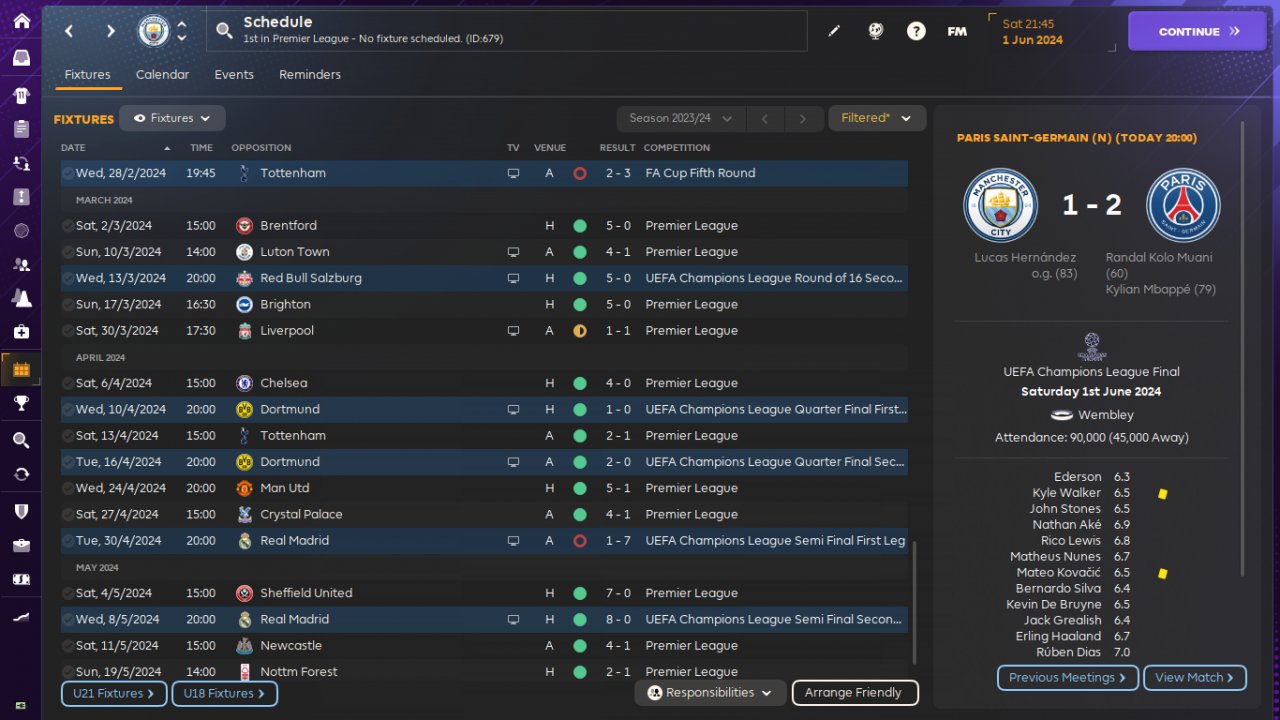The image size is (1280, 720).
Task: Open the medical kit icon in sidebar
Action: (x=21, y=331)
